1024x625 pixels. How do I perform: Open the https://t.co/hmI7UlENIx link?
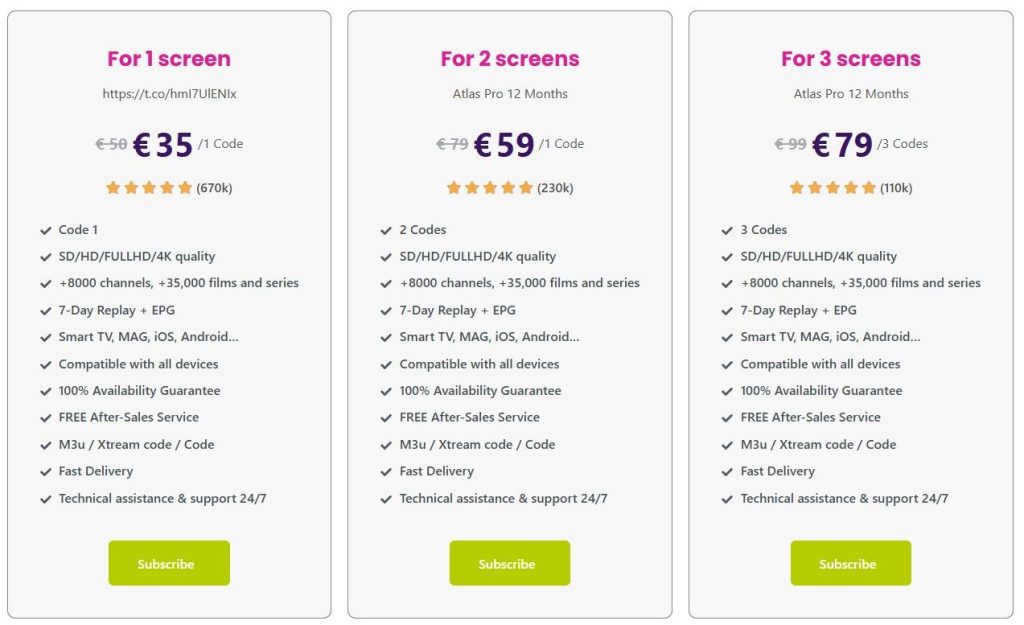click(x=168, y=93)
